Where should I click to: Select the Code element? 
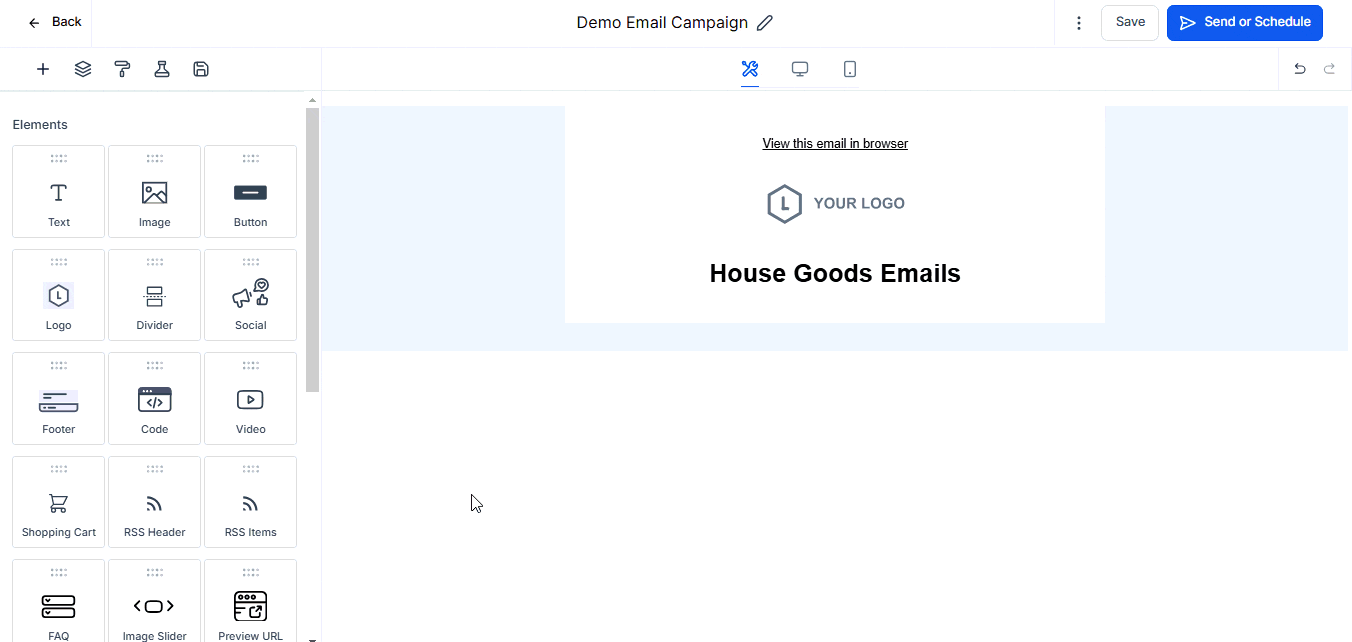(x=155, y=398)
